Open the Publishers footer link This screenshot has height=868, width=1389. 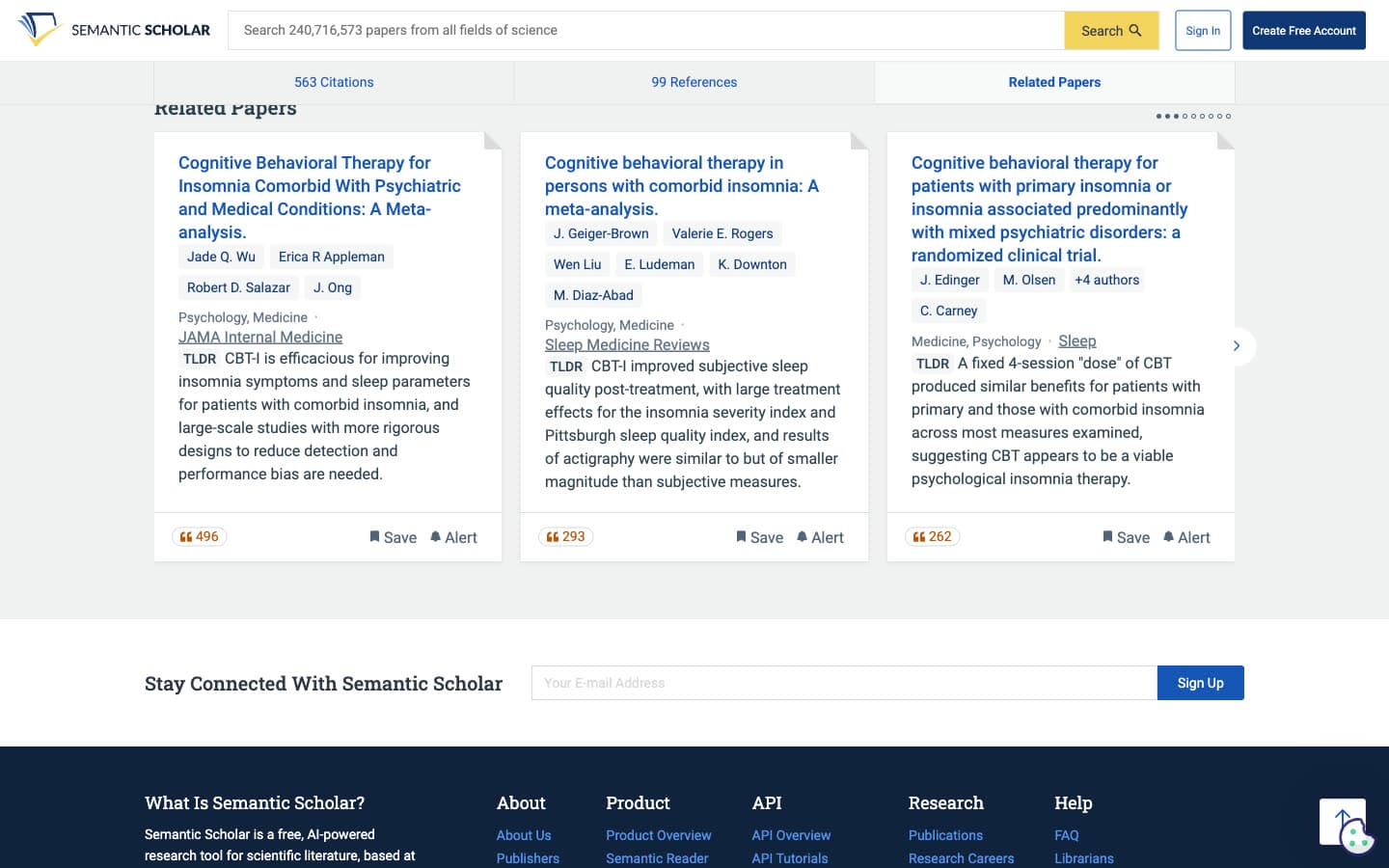pyautogui.click(x=528, y=858)
